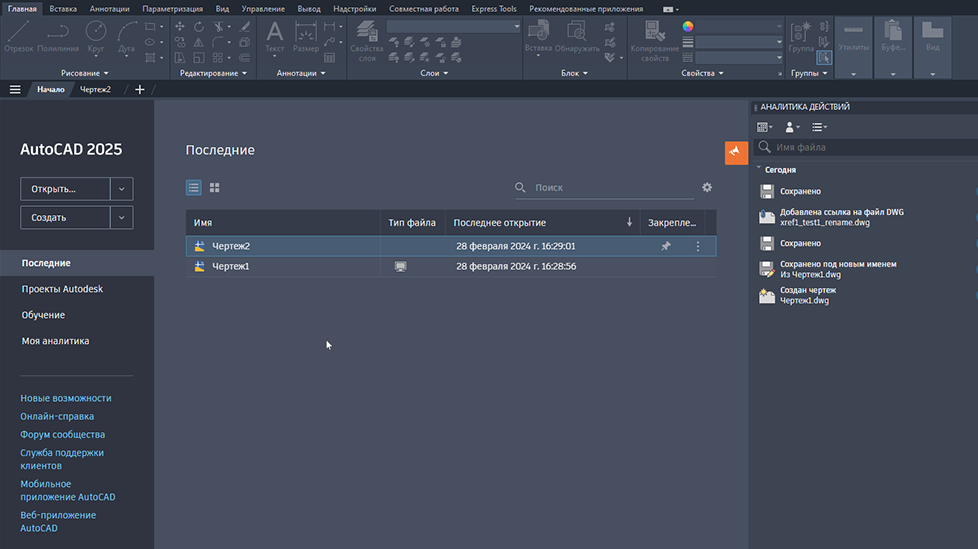This screenshot has height=549, width=978.
Task: Open more options for Чертеж2 row
Action: 698,246
